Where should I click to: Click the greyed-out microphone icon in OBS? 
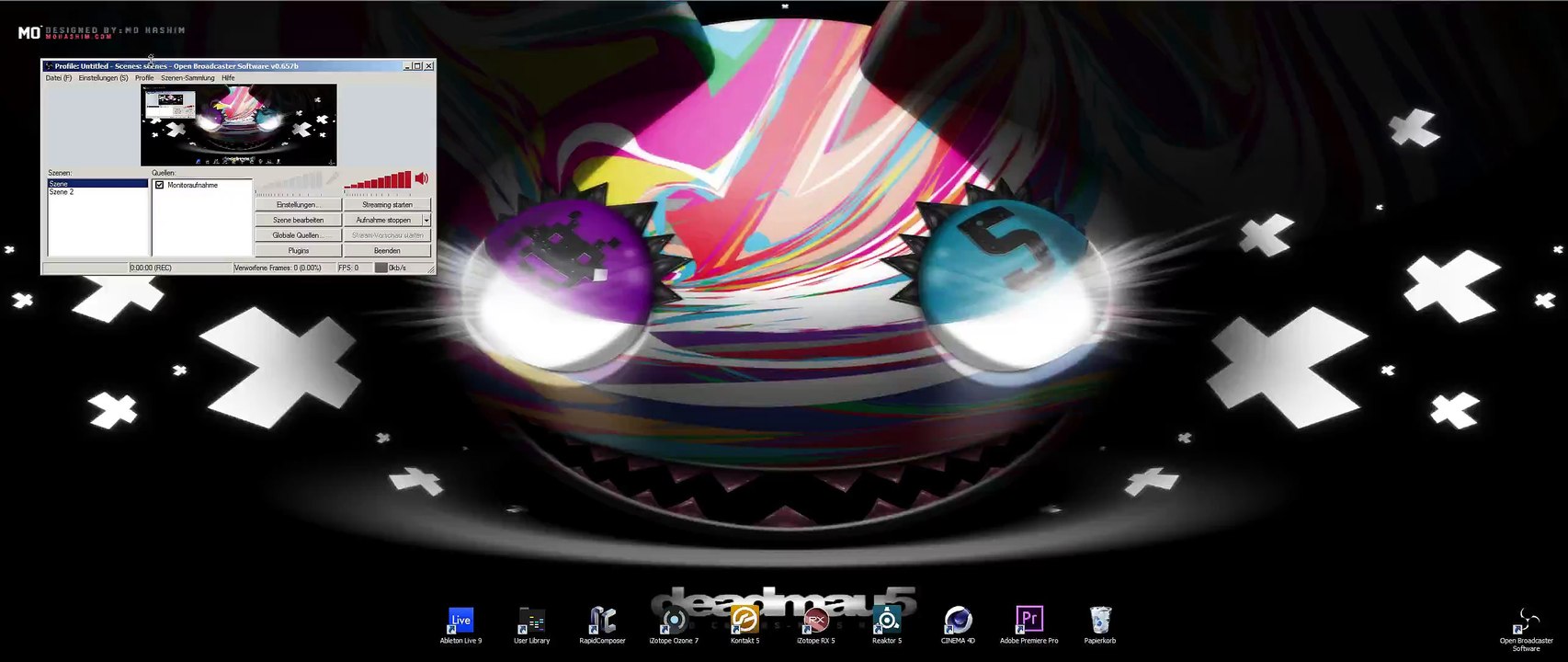tap(332, 179)
